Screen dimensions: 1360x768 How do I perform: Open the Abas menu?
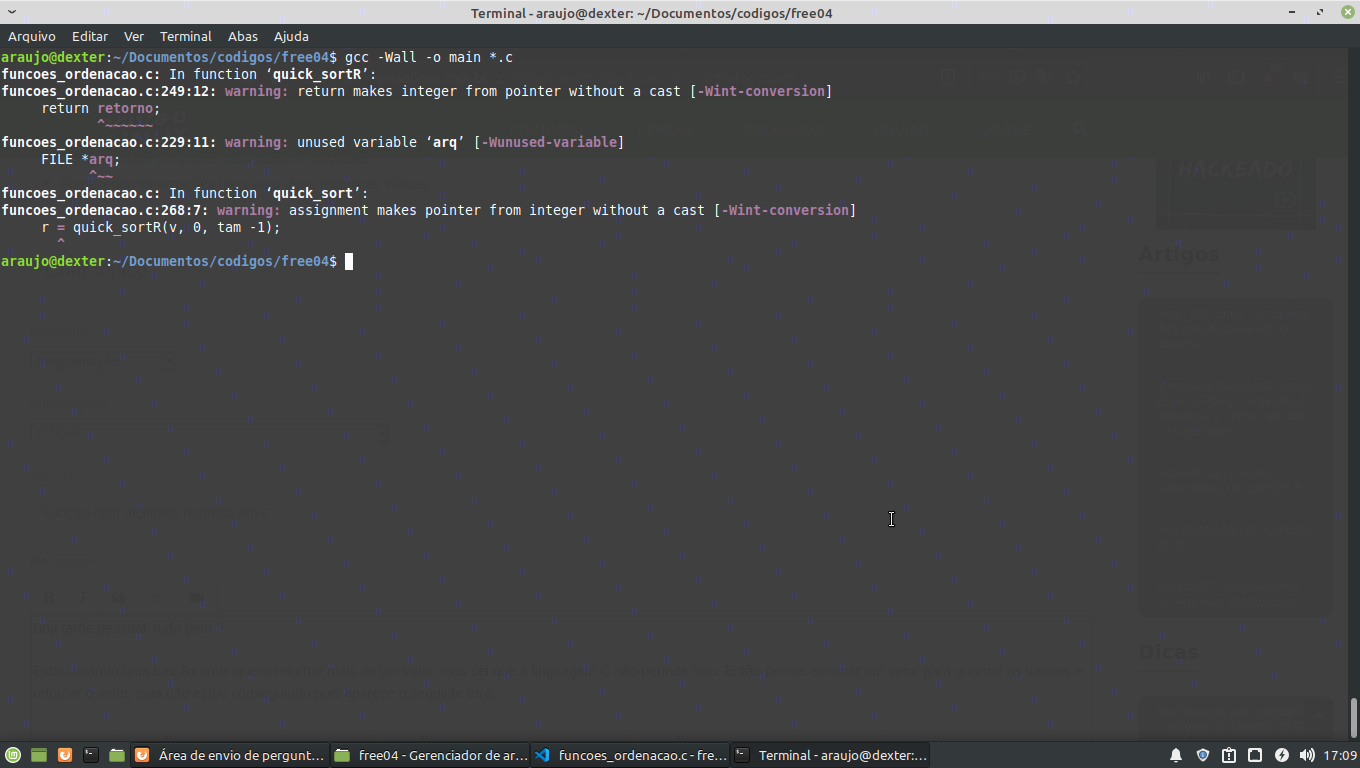coord(243,36)
